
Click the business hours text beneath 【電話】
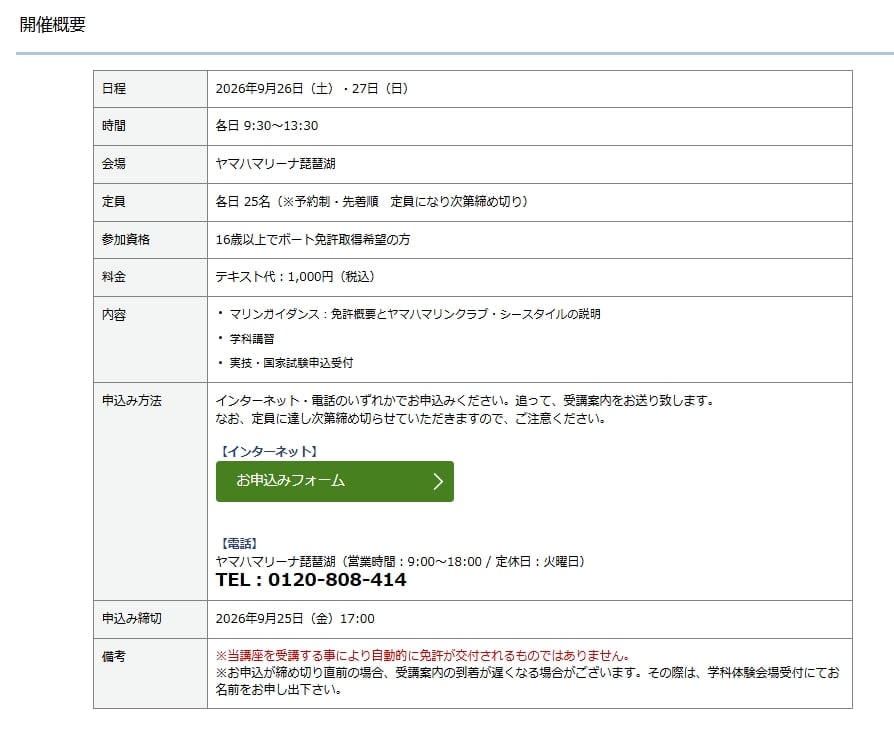coord(461,562)
